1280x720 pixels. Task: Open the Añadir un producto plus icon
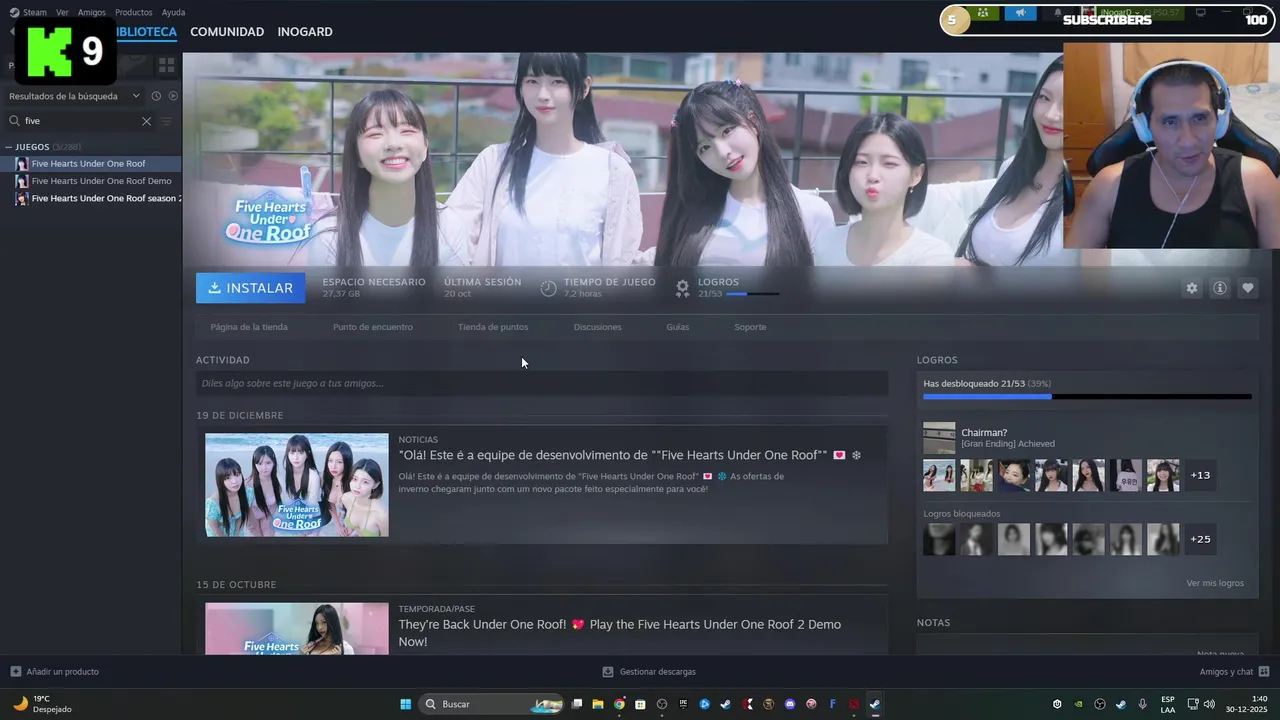(x=15, y=671)
